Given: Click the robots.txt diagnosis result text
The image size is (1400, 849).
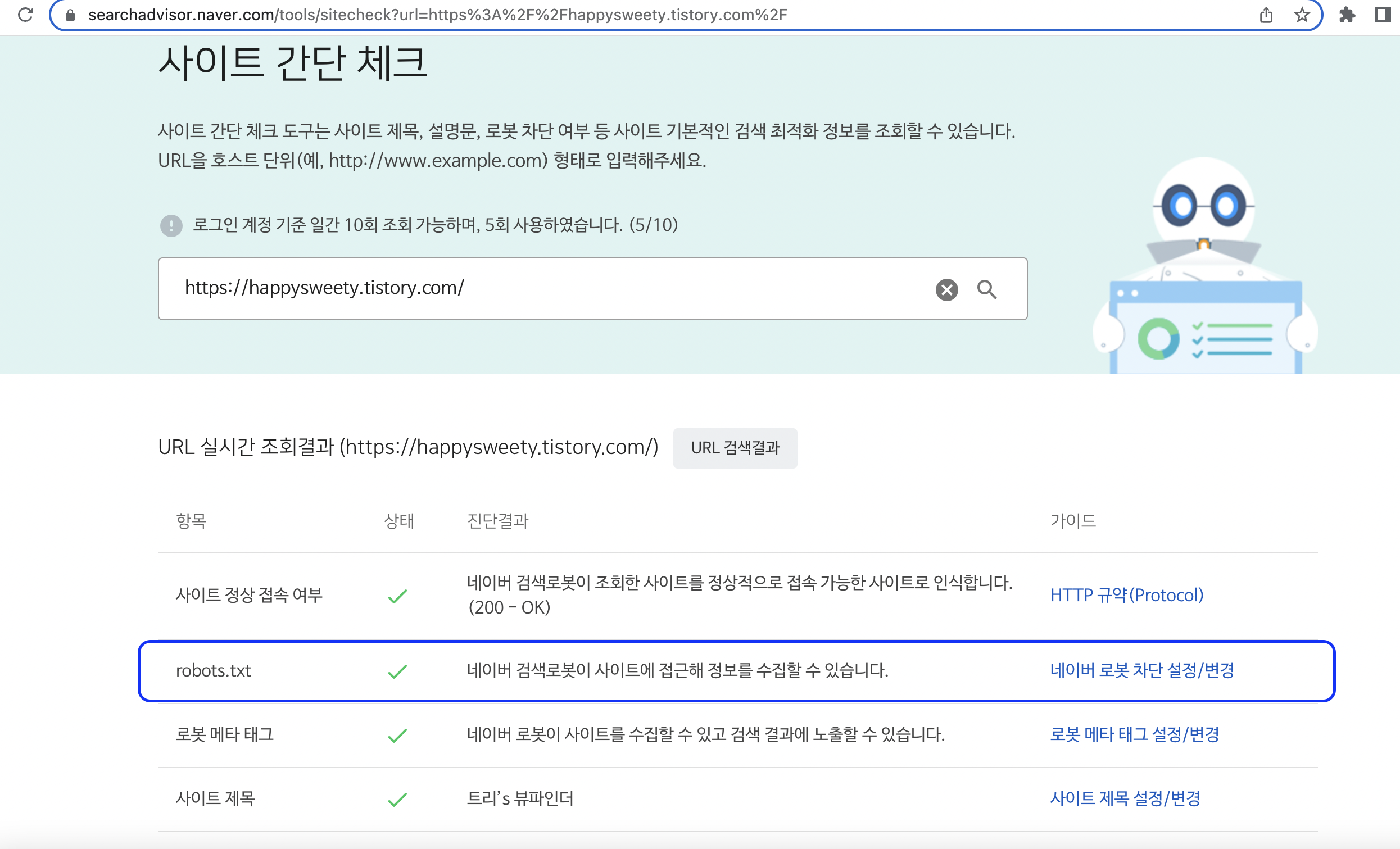Looking at the screenshot, I should pyautogui.click(x=677, y=671).
